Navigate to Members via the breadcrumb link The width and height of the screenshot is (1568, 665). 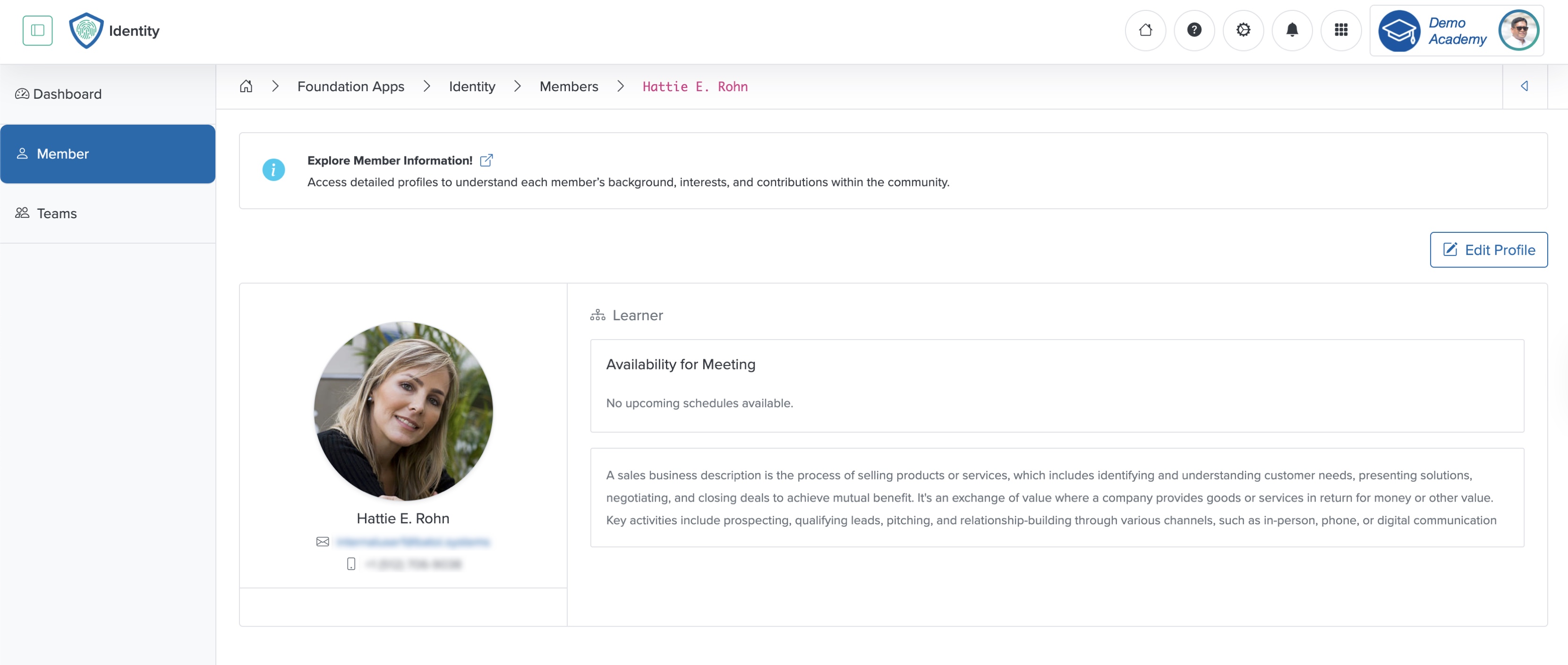pyautogui.click(x=569, y=86)
